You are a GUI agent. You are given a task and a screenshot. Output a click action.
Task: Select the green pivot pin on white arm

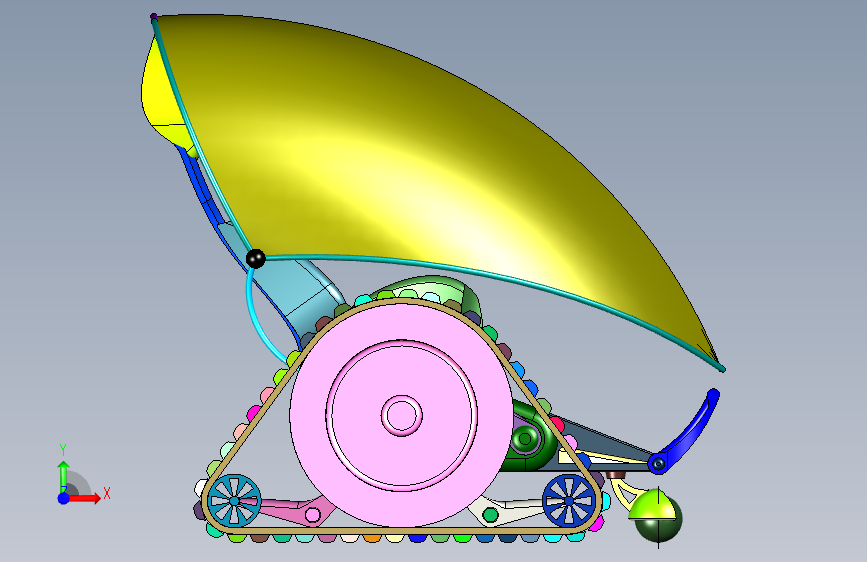coord(490,515)
